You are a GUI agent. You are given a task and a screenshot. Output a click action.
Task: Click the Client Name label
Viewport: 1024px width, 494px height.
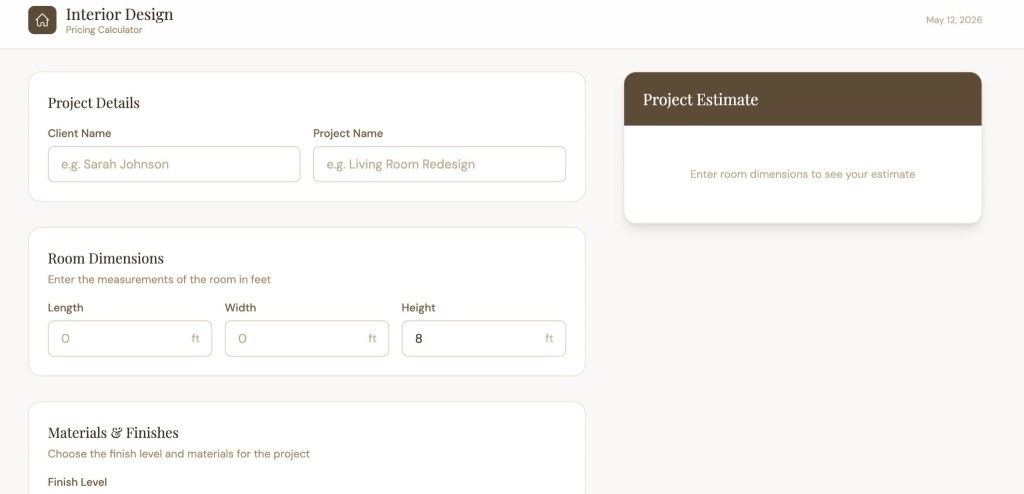[79, 133]
